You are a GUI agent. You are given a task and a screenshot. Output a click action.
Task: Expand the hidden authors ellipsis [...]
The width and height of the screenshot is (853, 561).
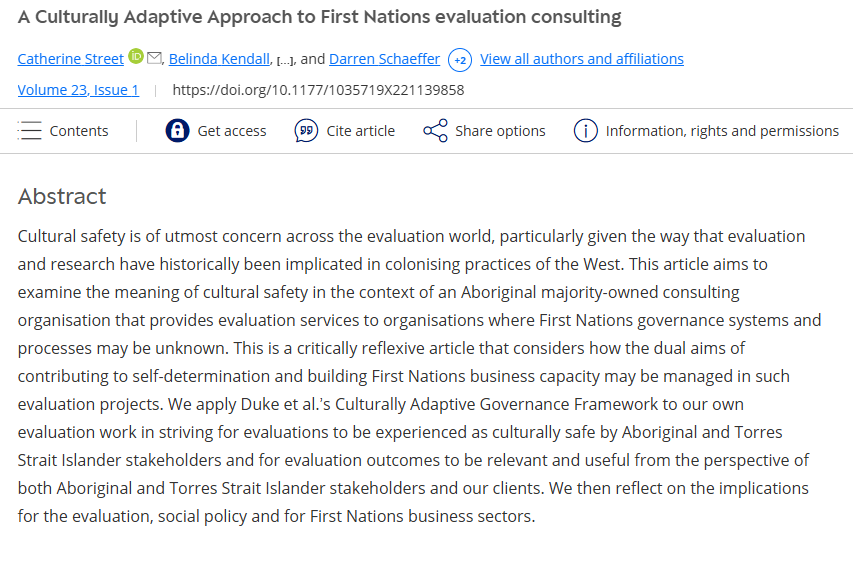[285, 60]
